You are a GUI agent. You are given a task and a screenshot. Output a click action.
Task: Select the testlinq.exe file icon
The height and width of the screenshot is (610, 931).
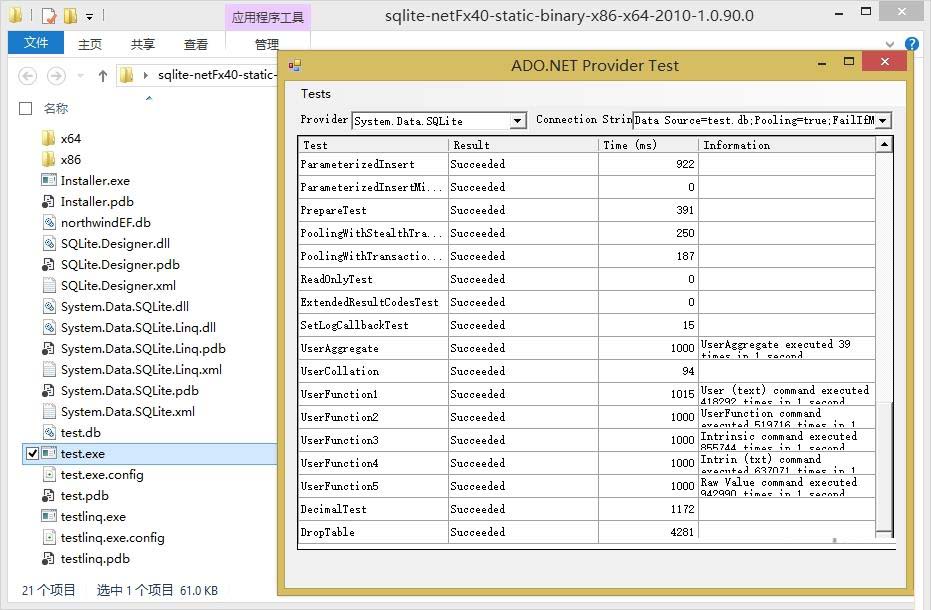pyautogui.click(x=49, y=516)
